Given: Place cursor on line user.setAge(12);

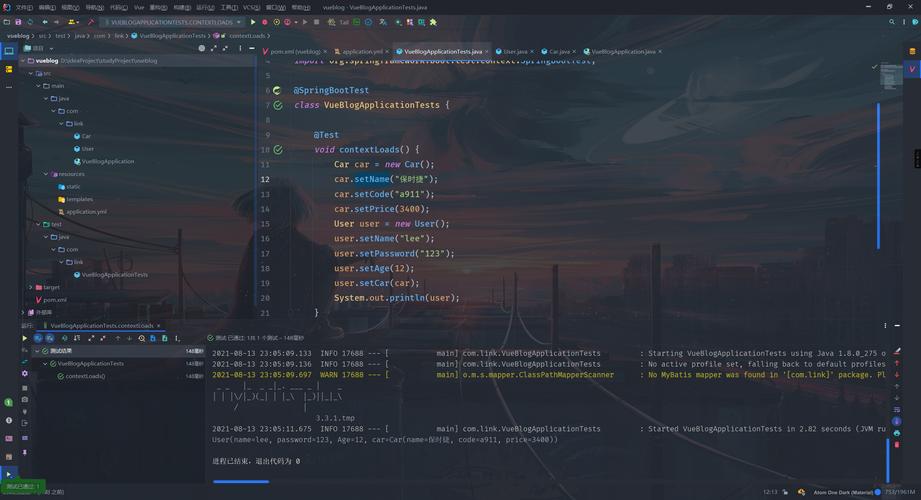Looking at the screenshot, I should 374,269.
